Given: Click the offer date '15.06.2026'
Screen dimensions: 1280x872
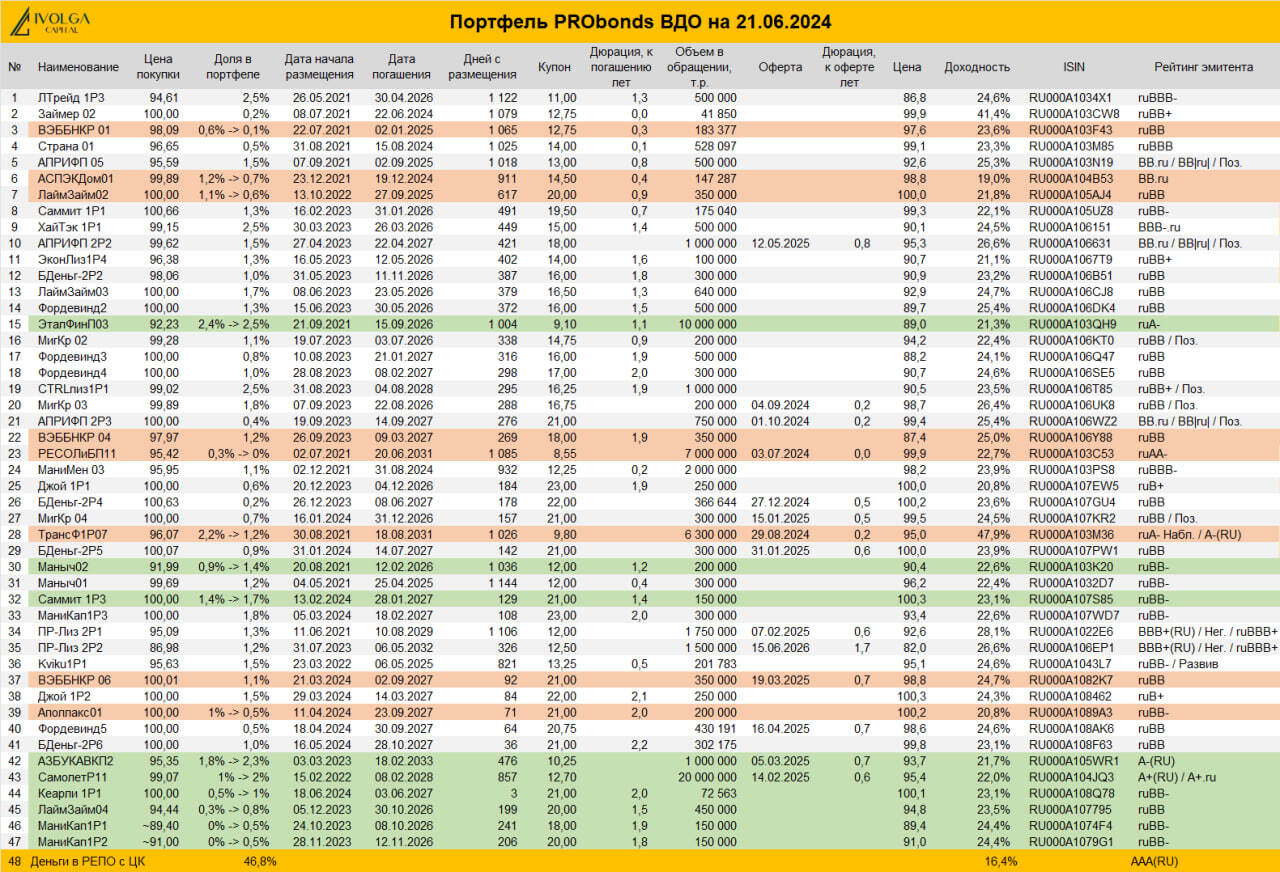Looking at the screenshot, I should tap(780, 647).
